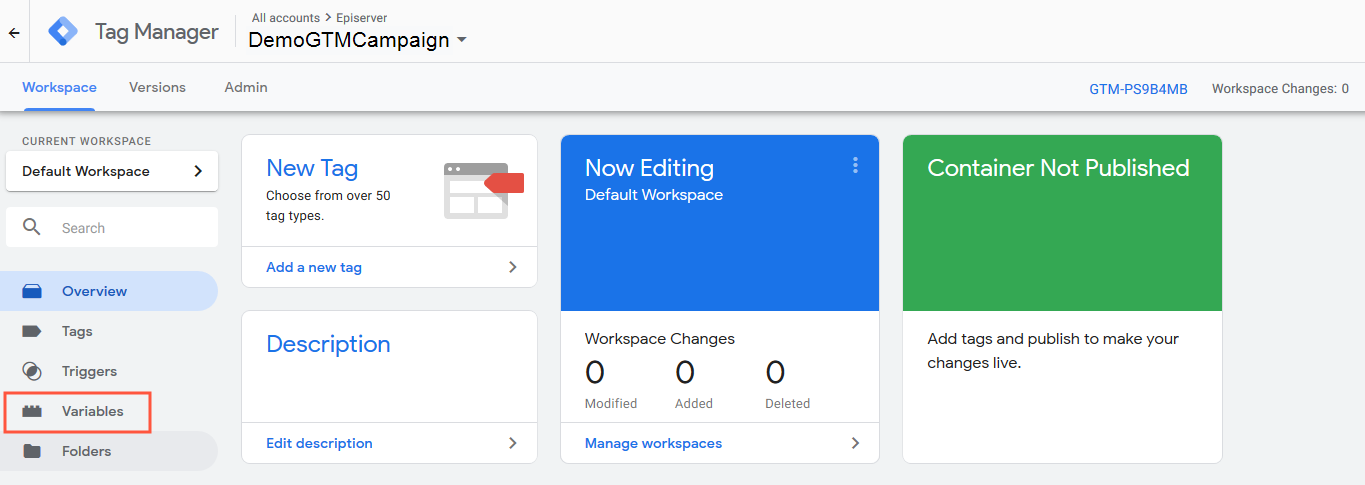Click chevron beside Edit description

(x=513, y=443)
